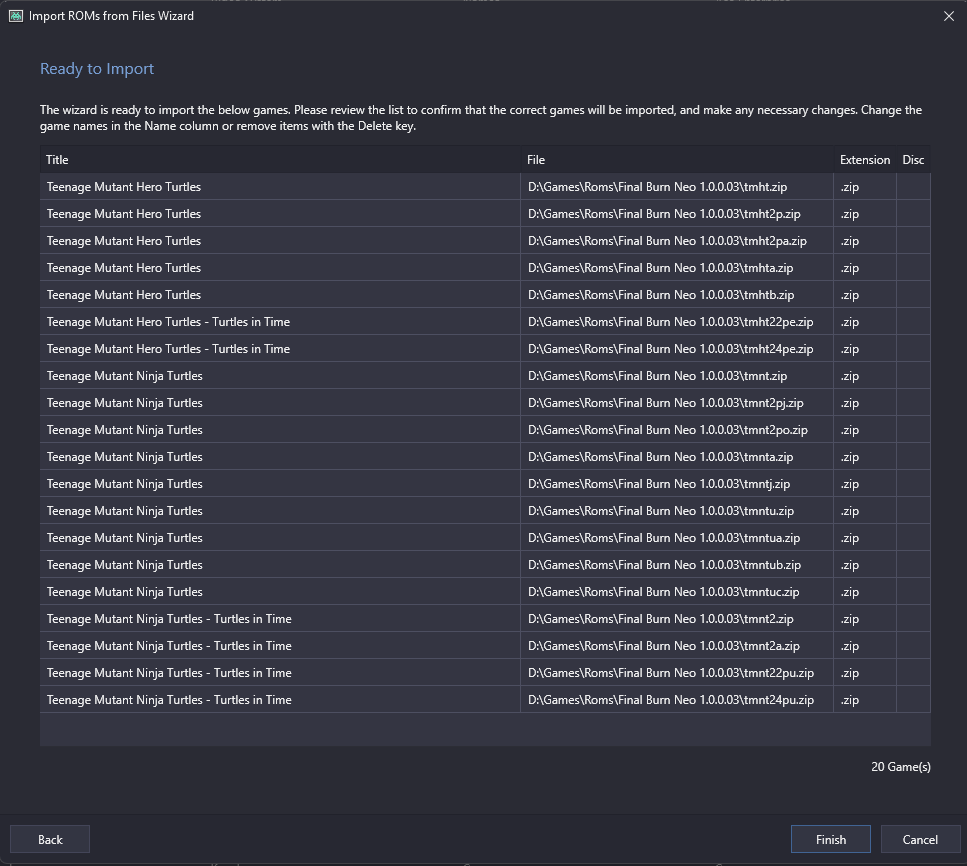Select the Teenage Mutant Ninja Turtles row tmnt.zip
Screen dimensions: 967x866
(485, 376)
